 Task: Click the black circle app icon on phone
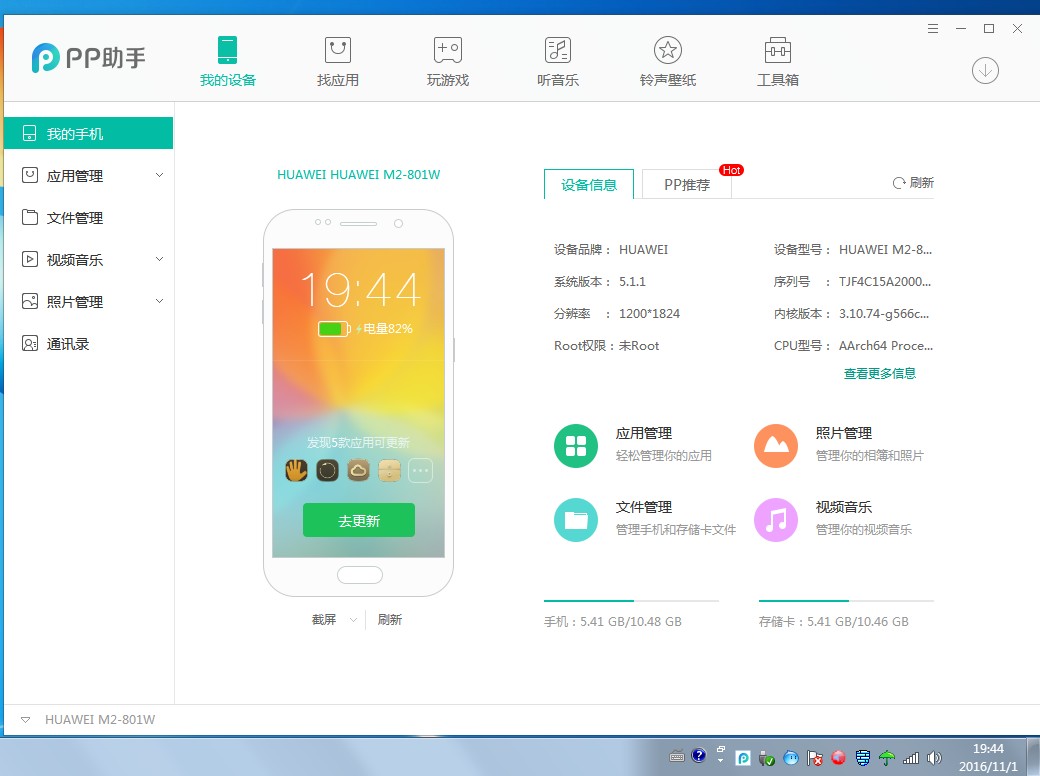tap(327, 471)
